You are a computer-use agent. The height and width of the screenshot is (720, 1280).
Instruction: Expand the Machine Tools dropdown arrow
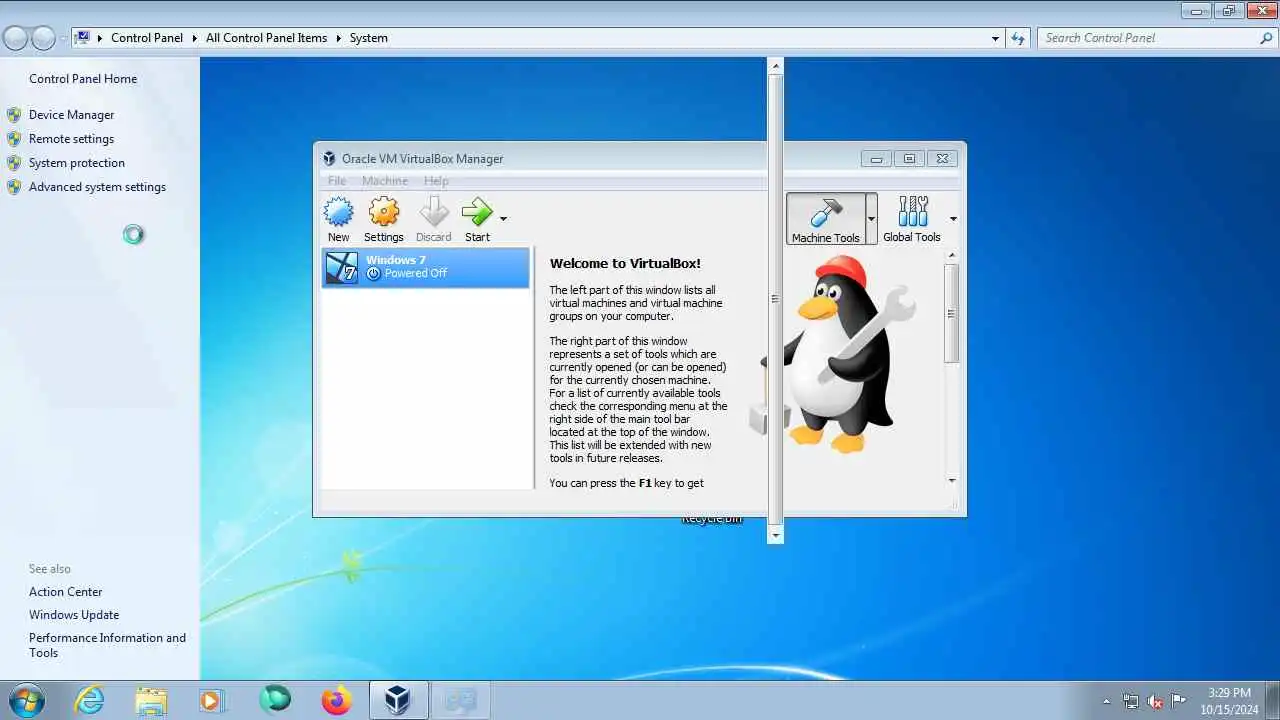point(871,218)
